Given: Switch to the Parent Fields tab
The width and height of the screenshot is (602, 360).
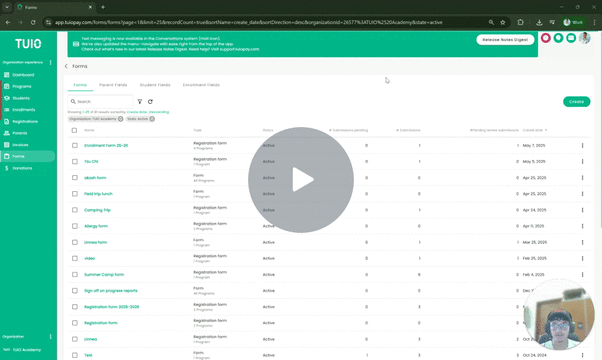Looking at the screenshot, I should click(113, 85).
